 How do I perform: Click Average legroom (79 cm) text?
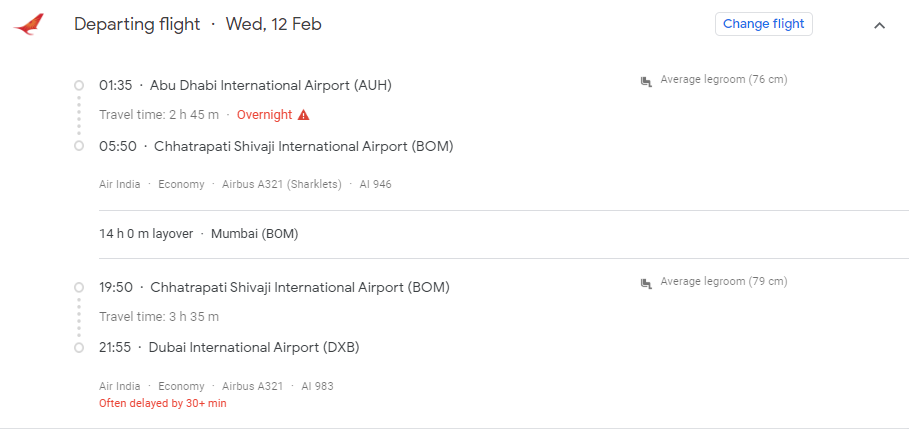pos(723,282)
